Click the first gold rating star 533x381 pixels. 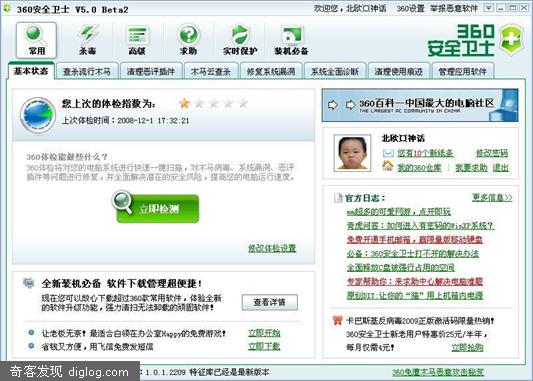pyautogui.click(x=184, y=103)
